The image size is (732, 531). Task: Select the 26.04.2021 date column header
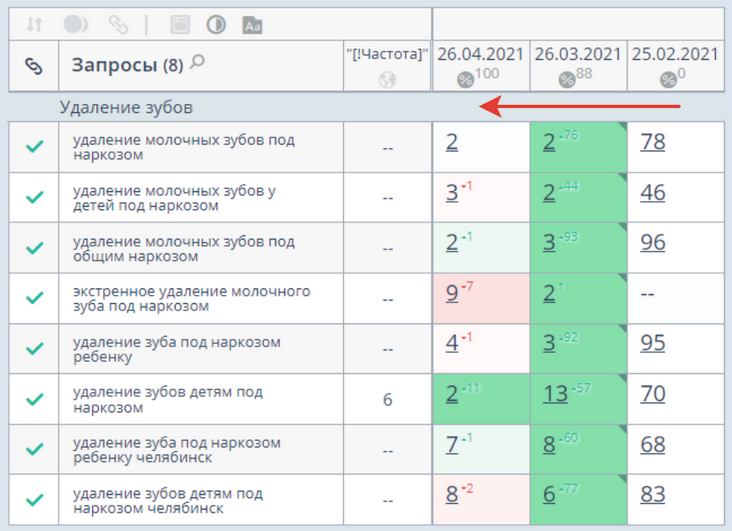pos(481,65)
